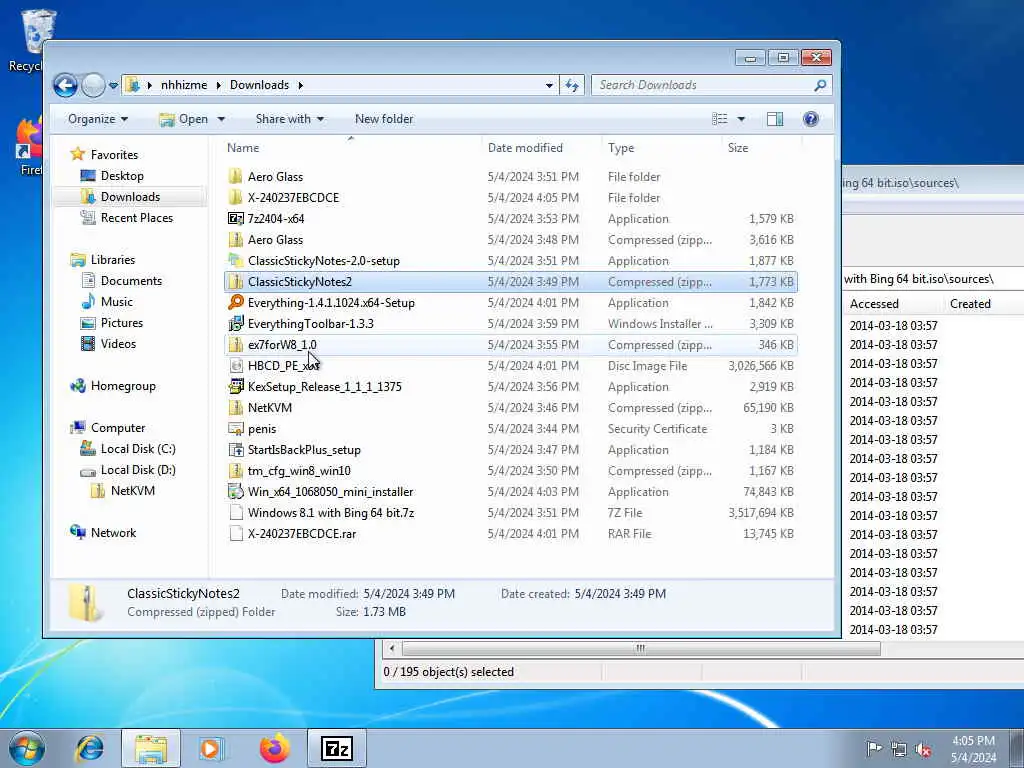
Task: Select Computer in navigation pane
Action: [118, 428]
